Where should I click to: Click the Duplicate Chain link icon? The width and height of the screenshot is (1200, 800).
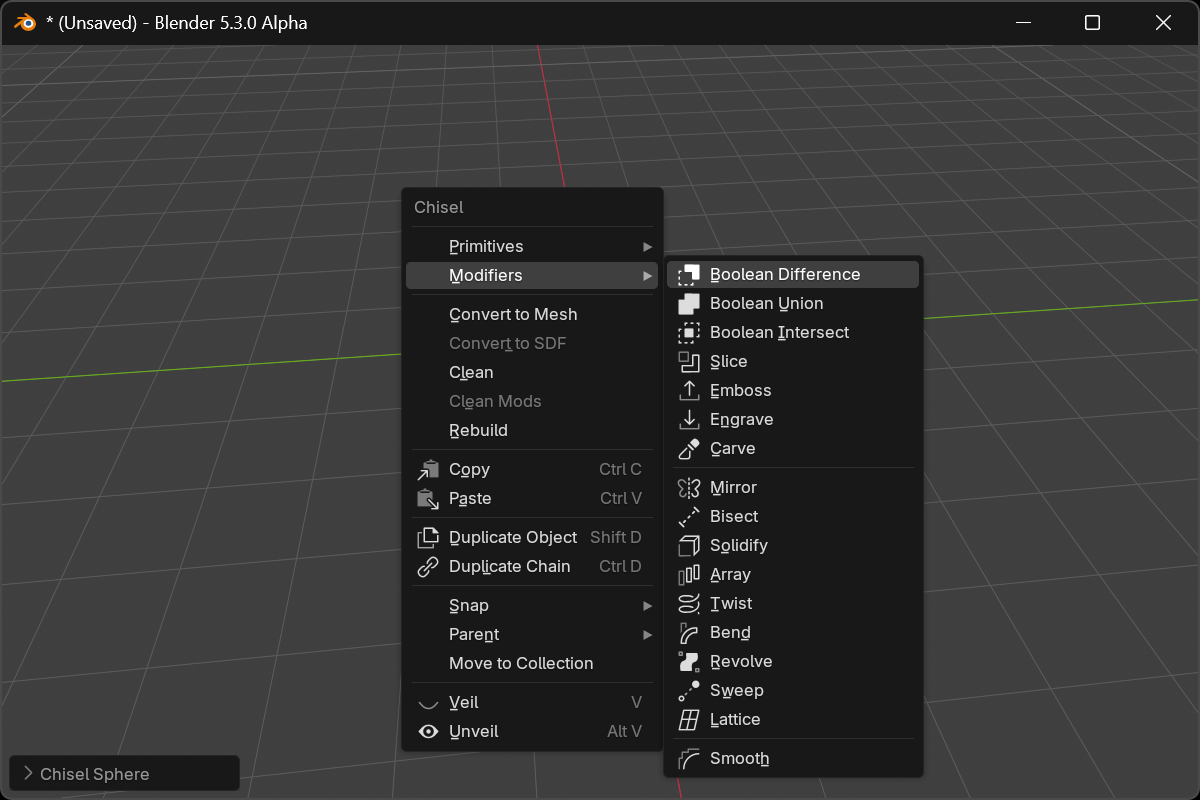pos(428,567)
